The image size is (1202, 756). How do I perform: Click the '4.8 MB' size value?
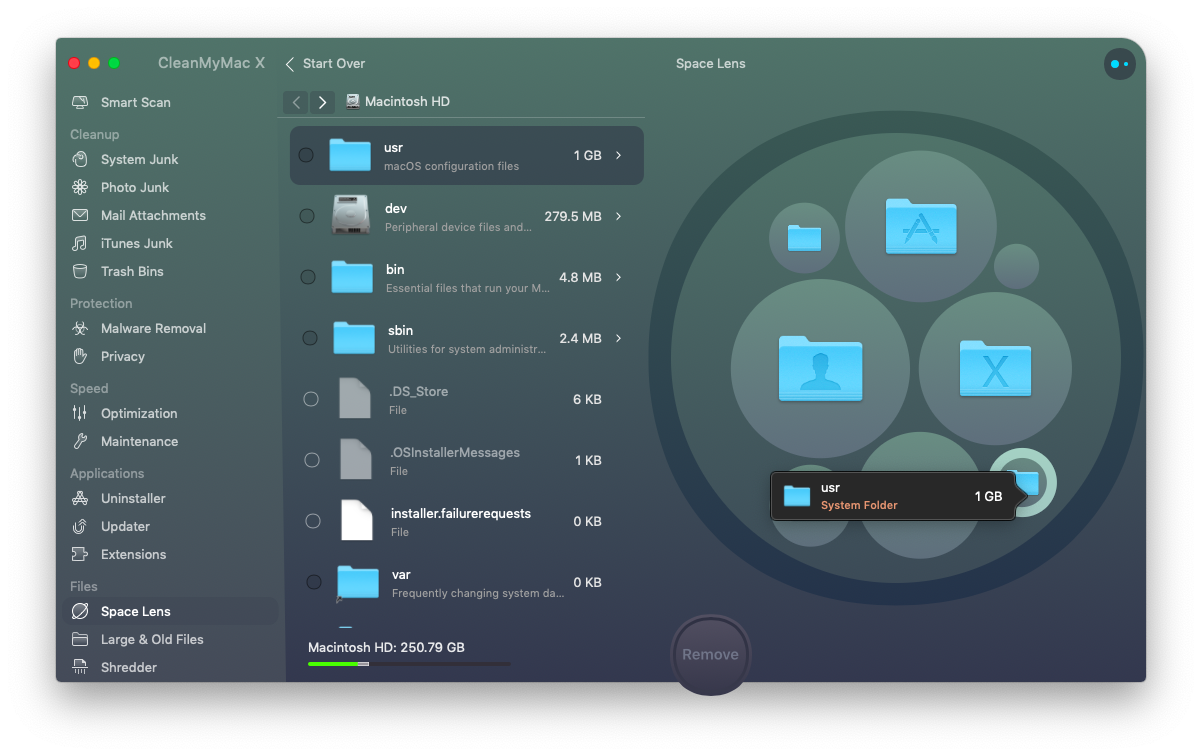[580, 277]
